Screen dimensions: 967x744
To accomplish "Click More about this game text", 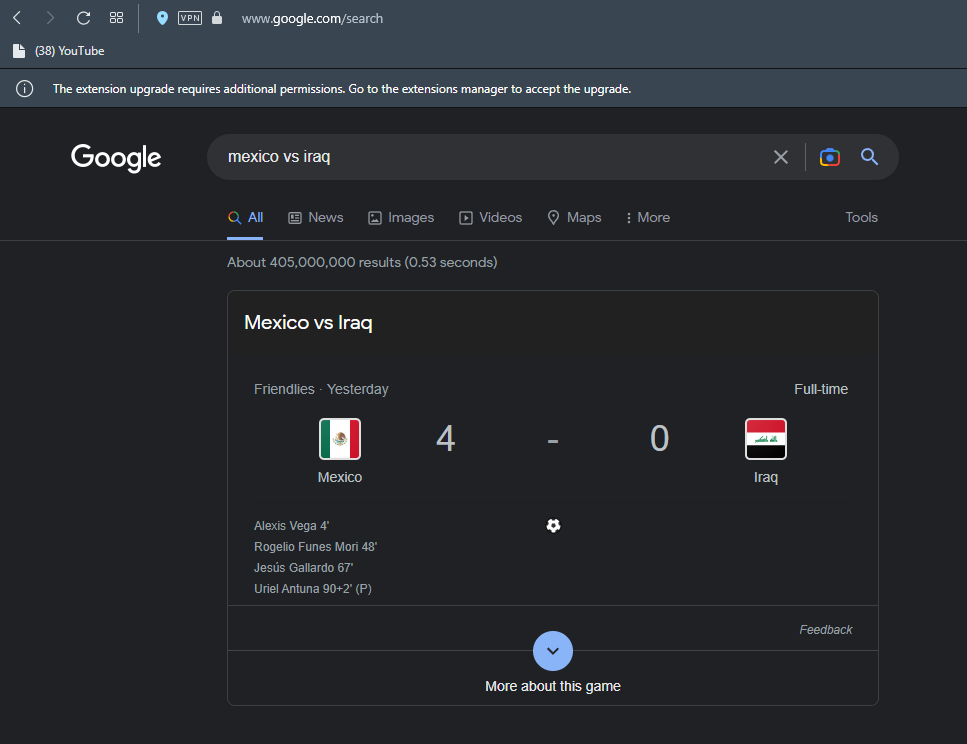I will 553,686.
